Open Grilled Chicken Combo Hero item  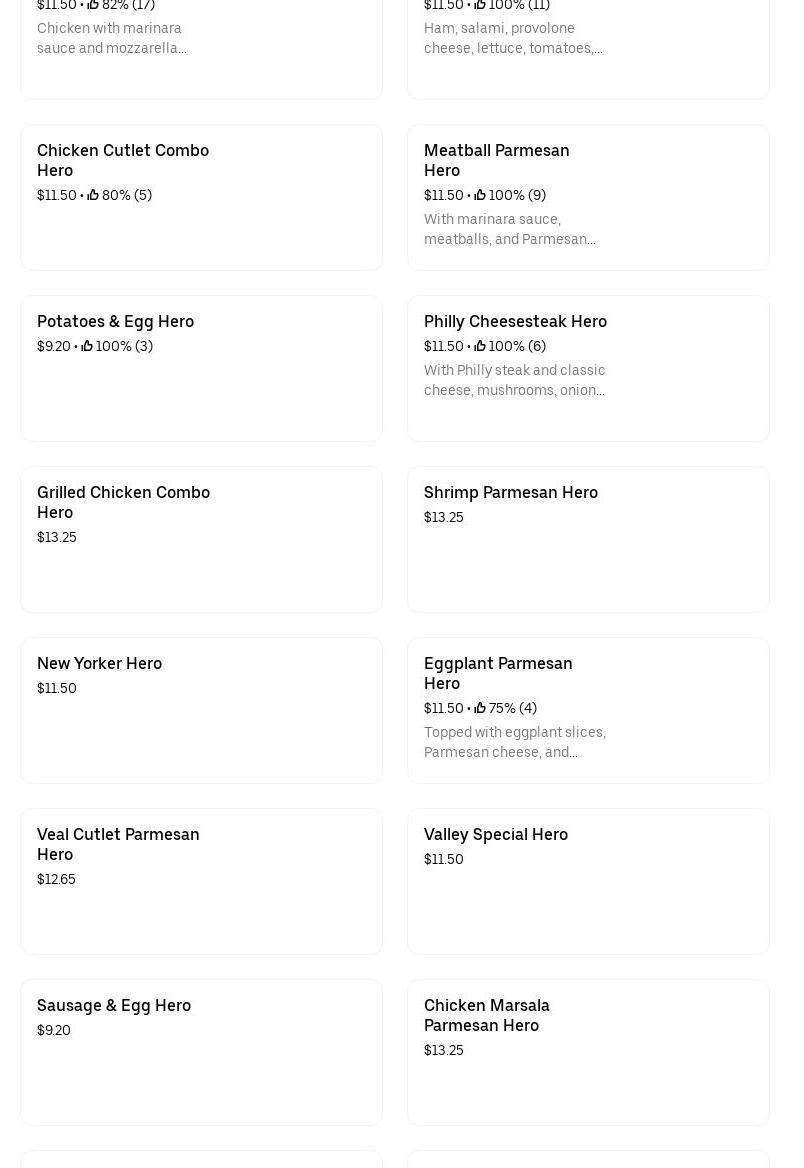coord(123,502)
